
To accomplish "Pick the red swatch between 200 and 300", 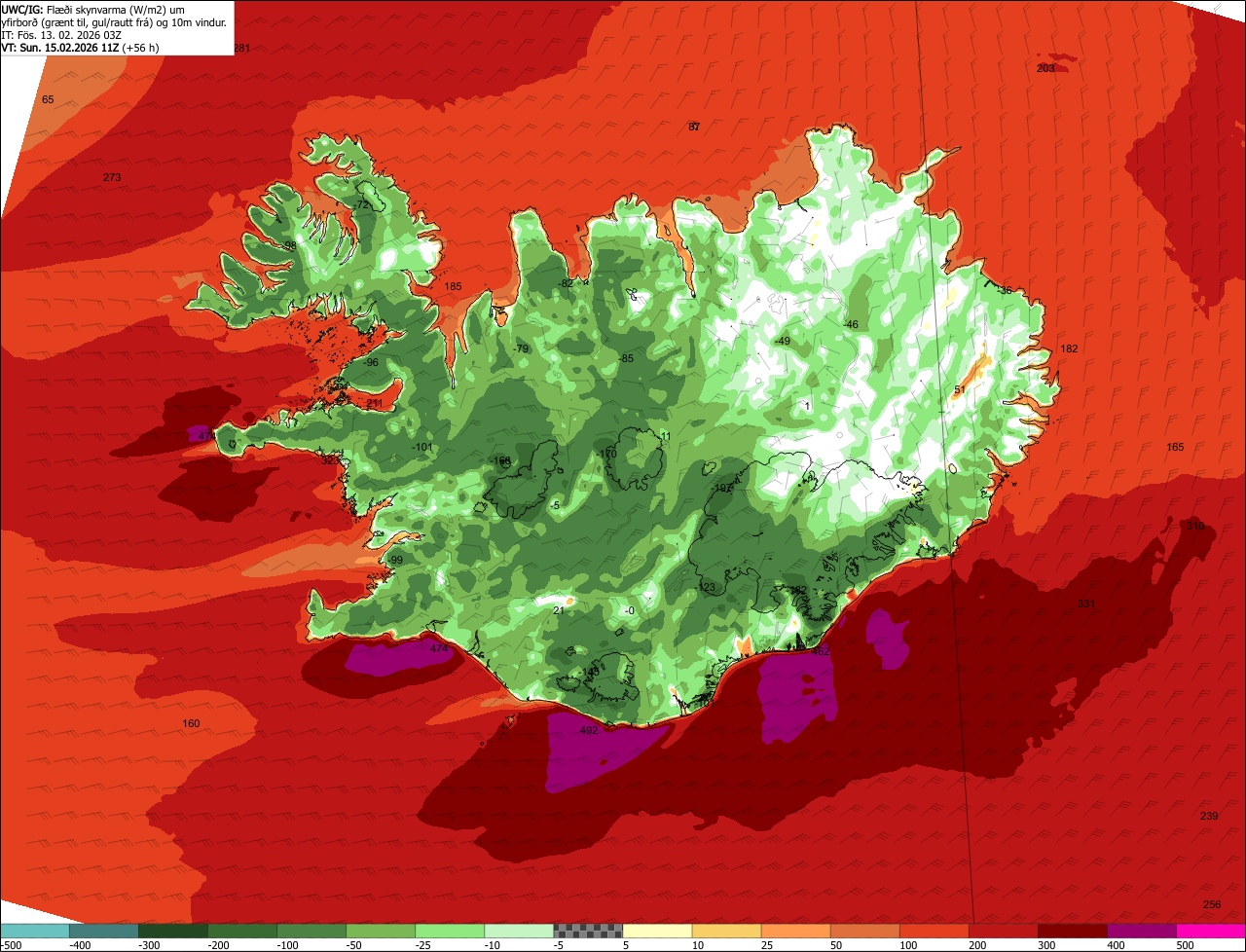I will [1003, 931].
